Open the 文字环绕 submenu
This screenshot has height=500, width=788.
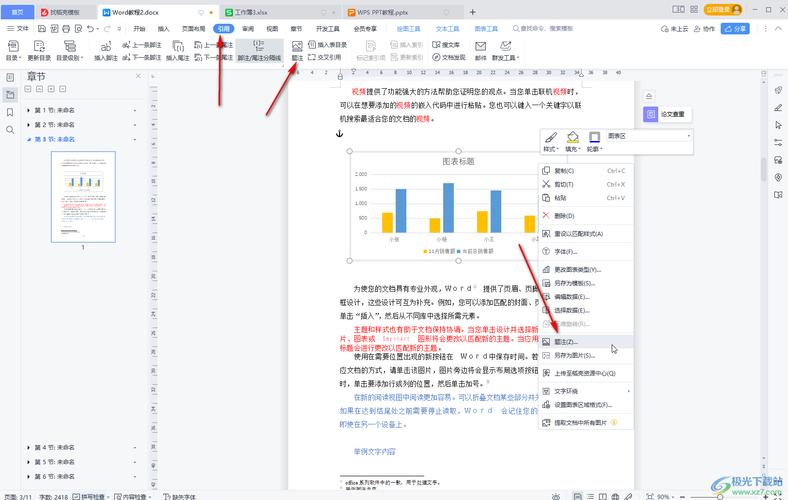585,391
